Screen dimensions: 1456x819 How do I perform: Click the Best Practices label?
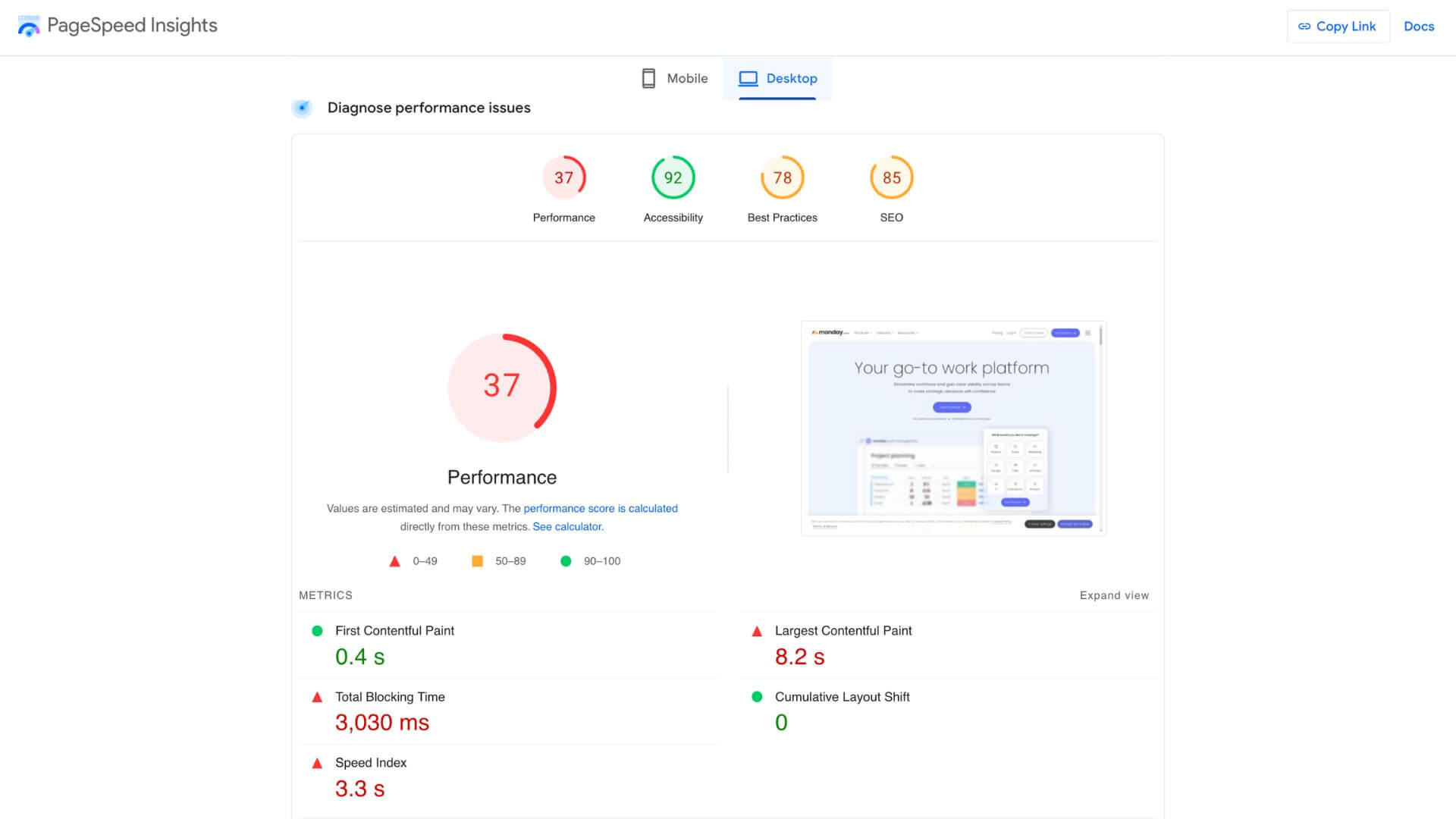(782, 218)
